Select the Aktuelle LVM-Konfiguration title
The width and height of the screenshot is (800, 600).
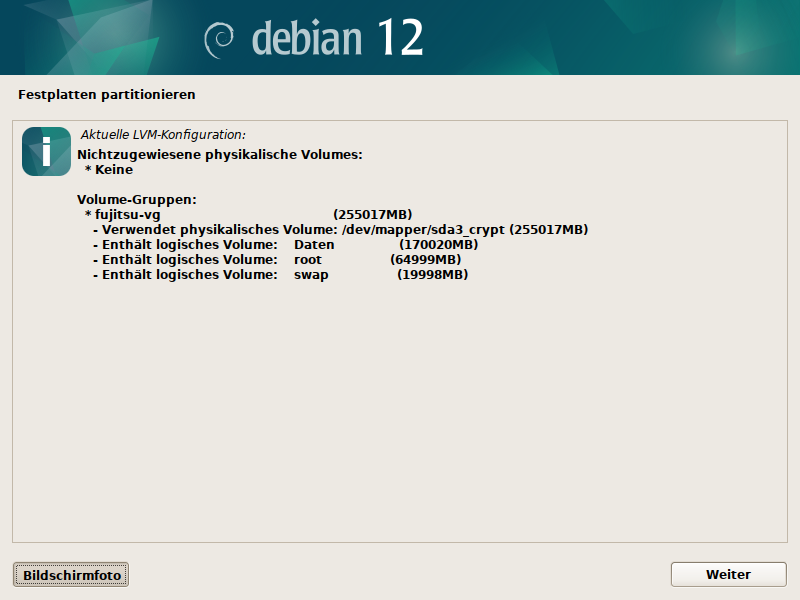(163, 134)
